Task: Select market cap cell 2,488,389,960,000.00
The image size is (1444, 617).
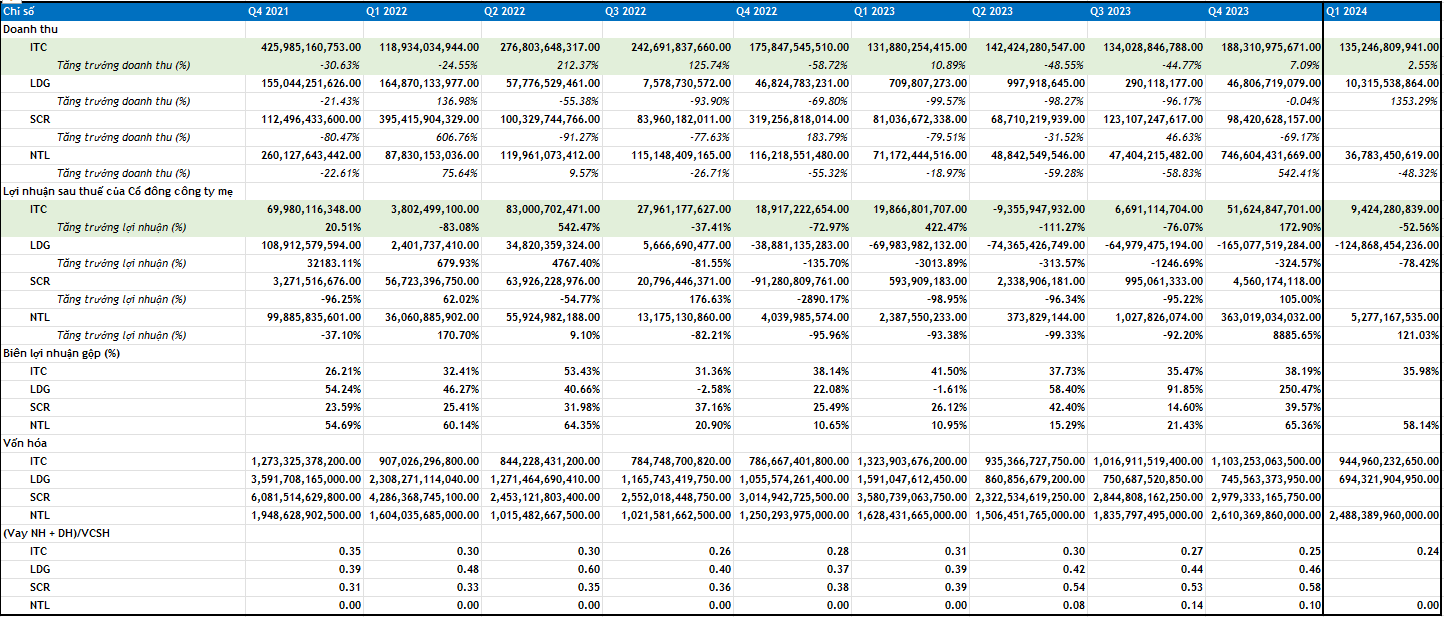Action: [x=1384, y=515]
